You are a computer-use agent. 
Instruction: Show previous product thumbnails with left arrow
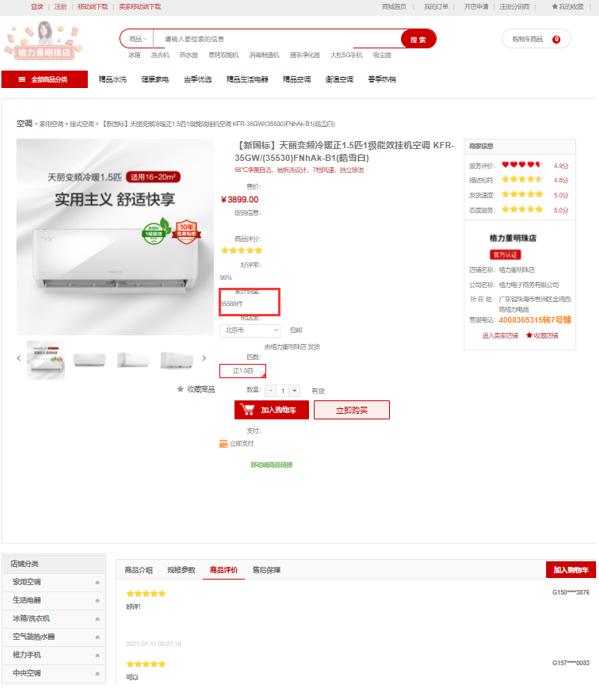(19, 358)
